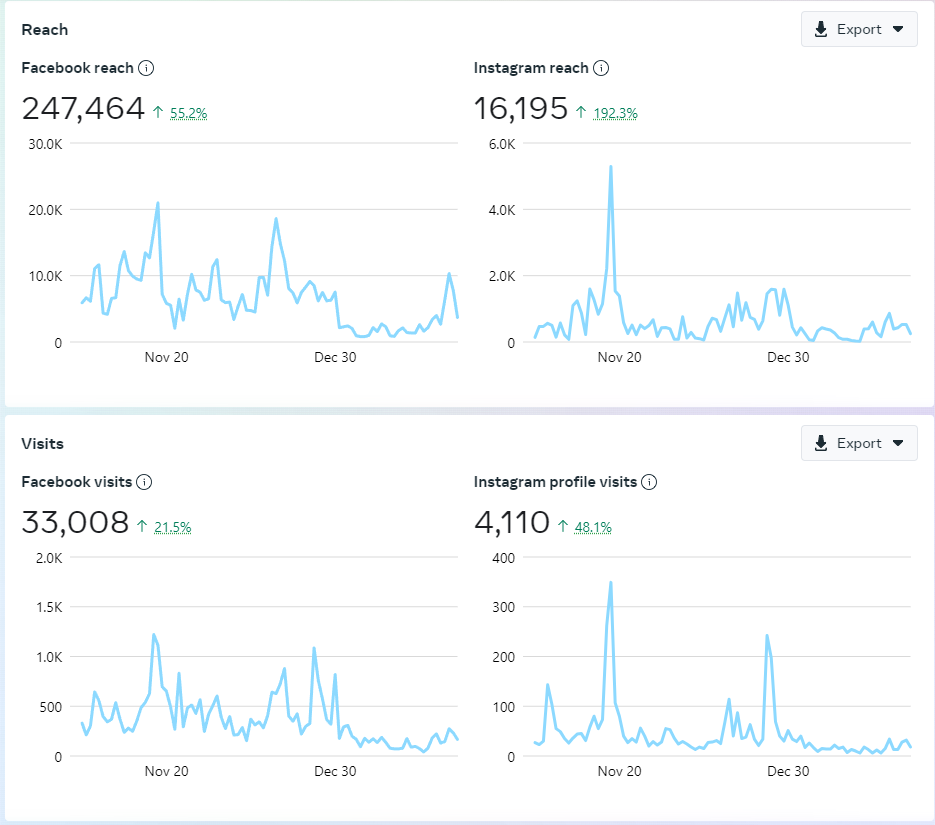Image resolution: width=935 pixels, height=825 pixels.
Task: Click the info icon beside Instagram reach
Action: point(601,68)
